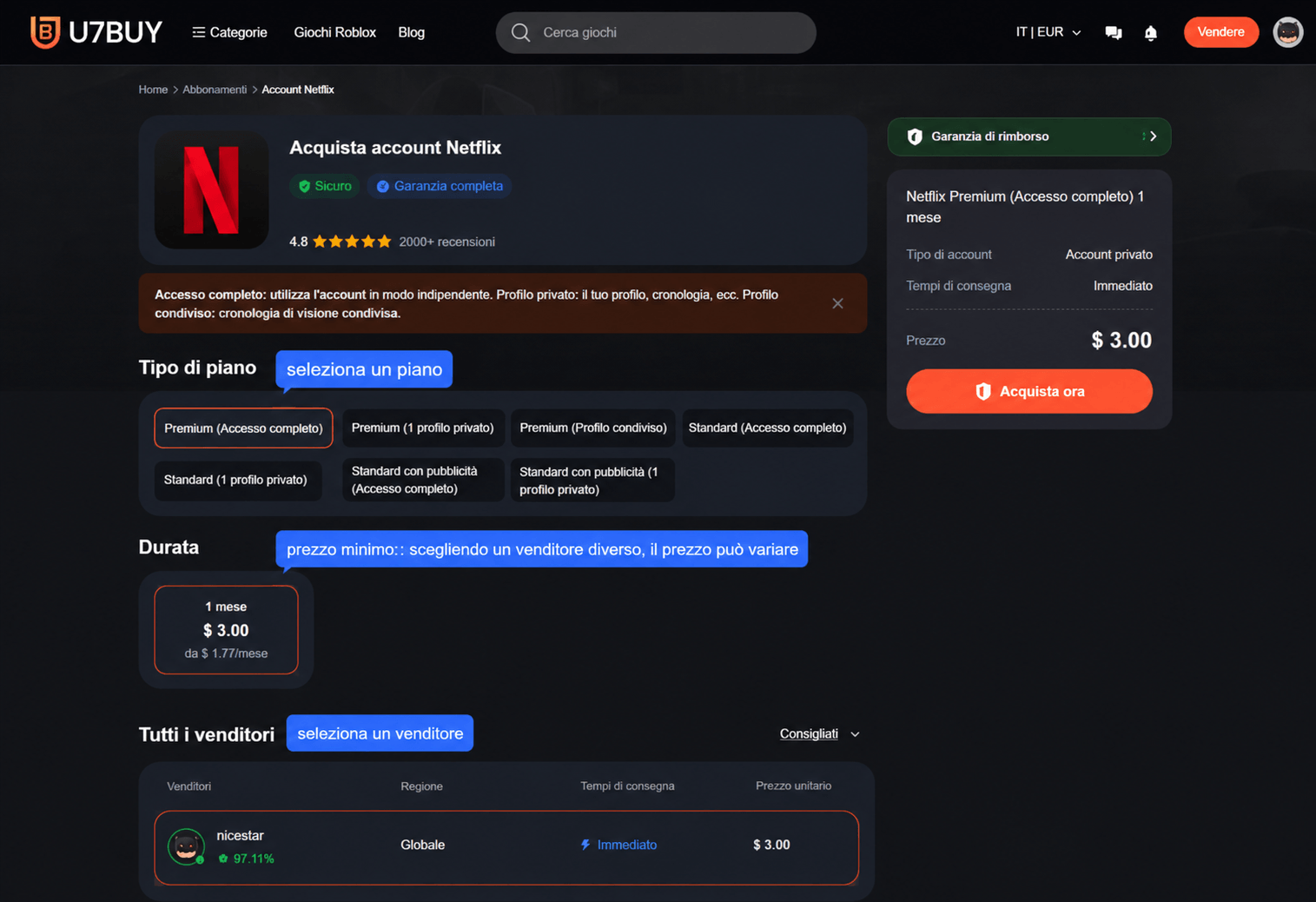
Task: Click the Account Netflix breadcrumb
Action: coord(298,90)
